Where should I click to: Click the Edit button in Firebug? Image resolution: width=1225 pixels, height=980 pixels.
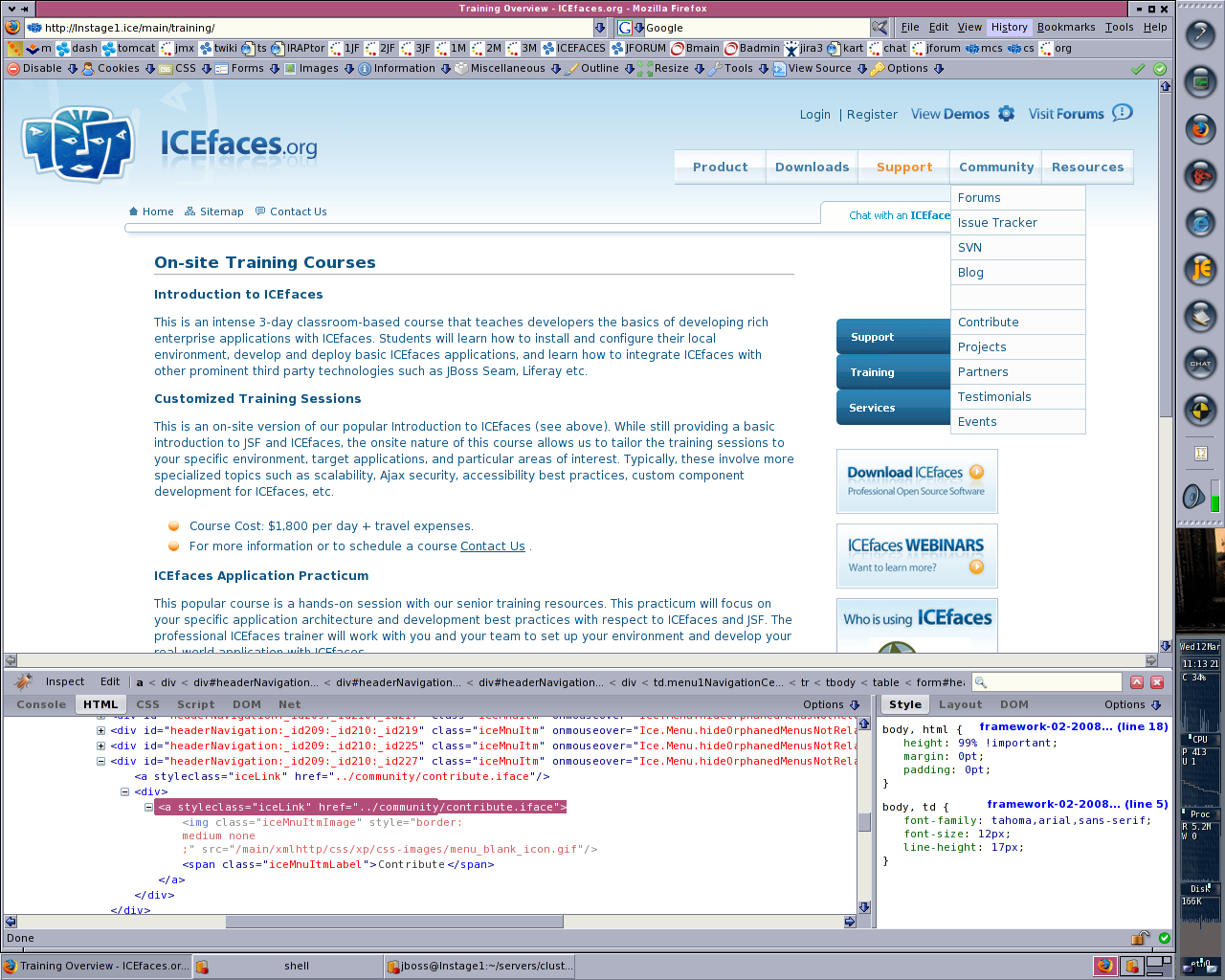point(110,681)
